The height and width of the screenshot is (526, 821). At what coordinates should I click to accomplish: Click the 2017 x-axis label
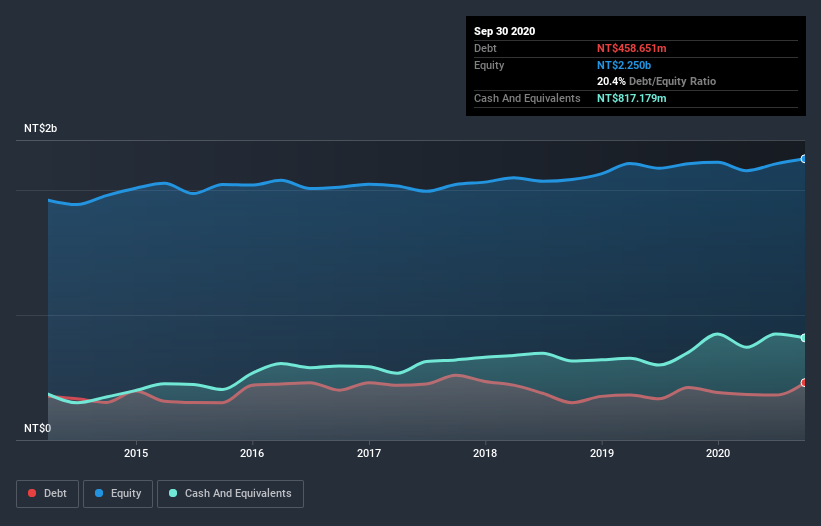tap(369, 453)
